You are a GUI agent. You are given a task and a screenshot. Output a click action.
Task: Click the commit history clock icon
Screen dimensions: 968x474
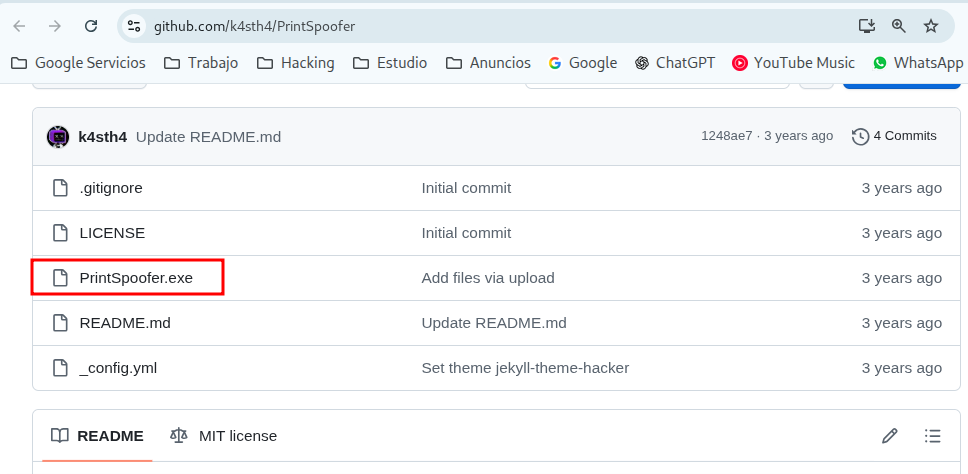pos(861,136)
